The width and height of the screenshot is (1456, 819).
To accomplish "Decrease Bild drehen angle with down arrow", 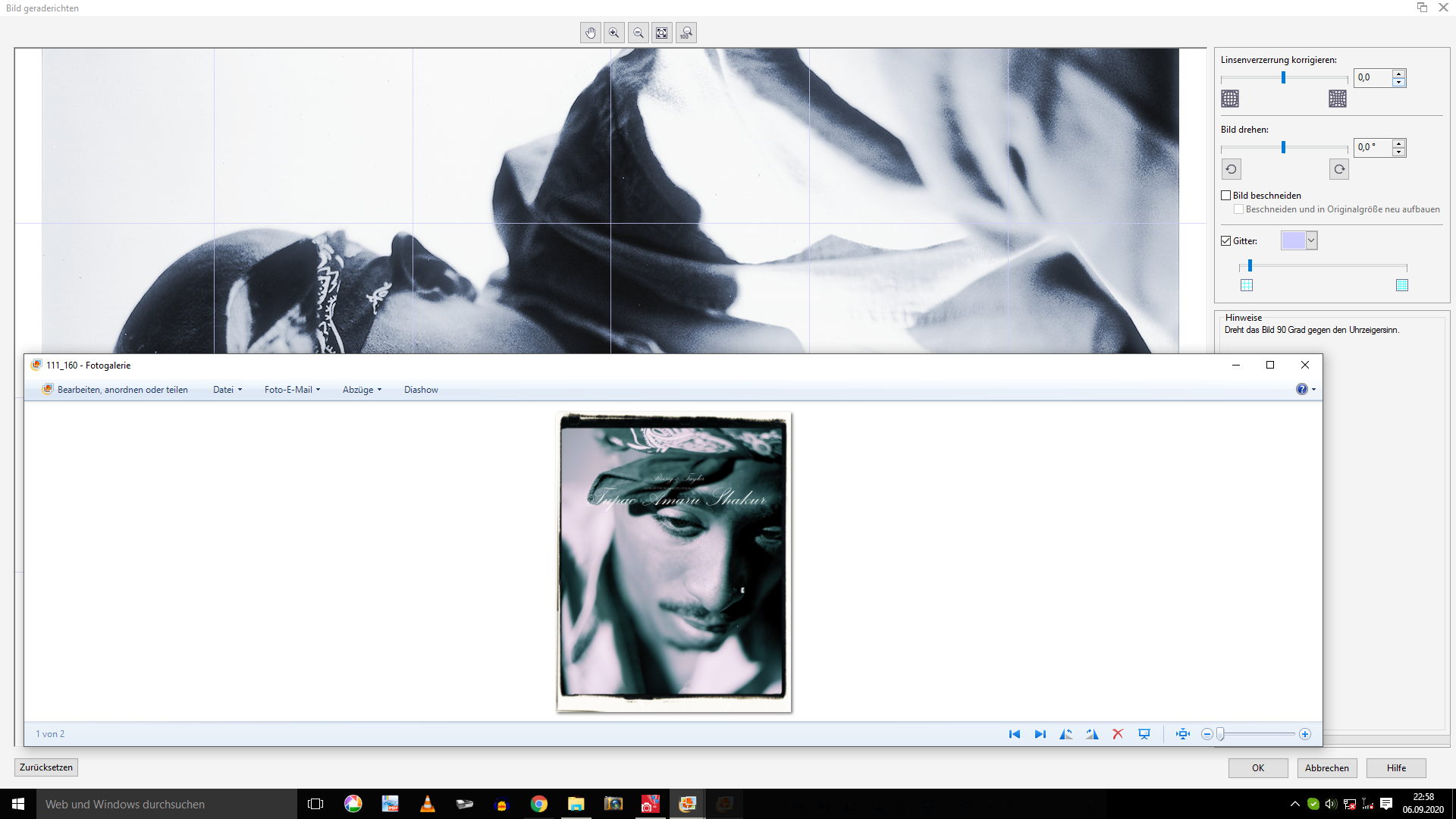I will 1399,152.
